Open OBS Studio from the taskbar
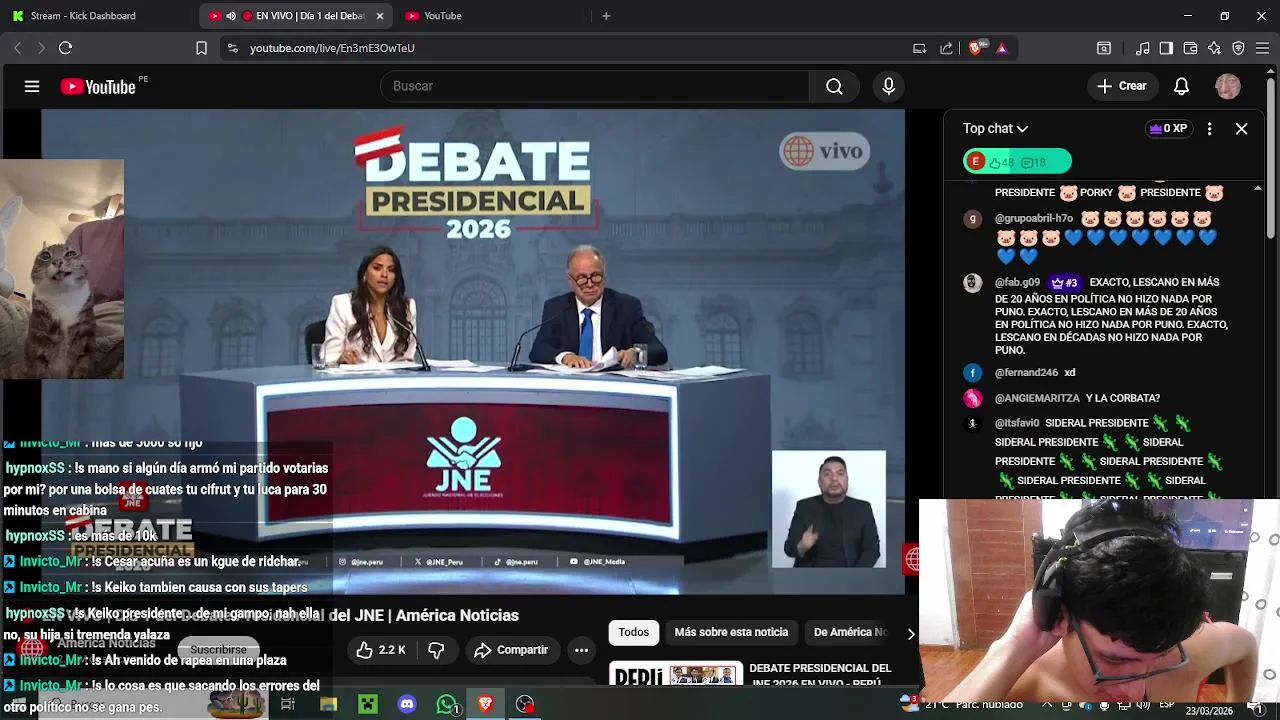 click(x=525, y=704)
